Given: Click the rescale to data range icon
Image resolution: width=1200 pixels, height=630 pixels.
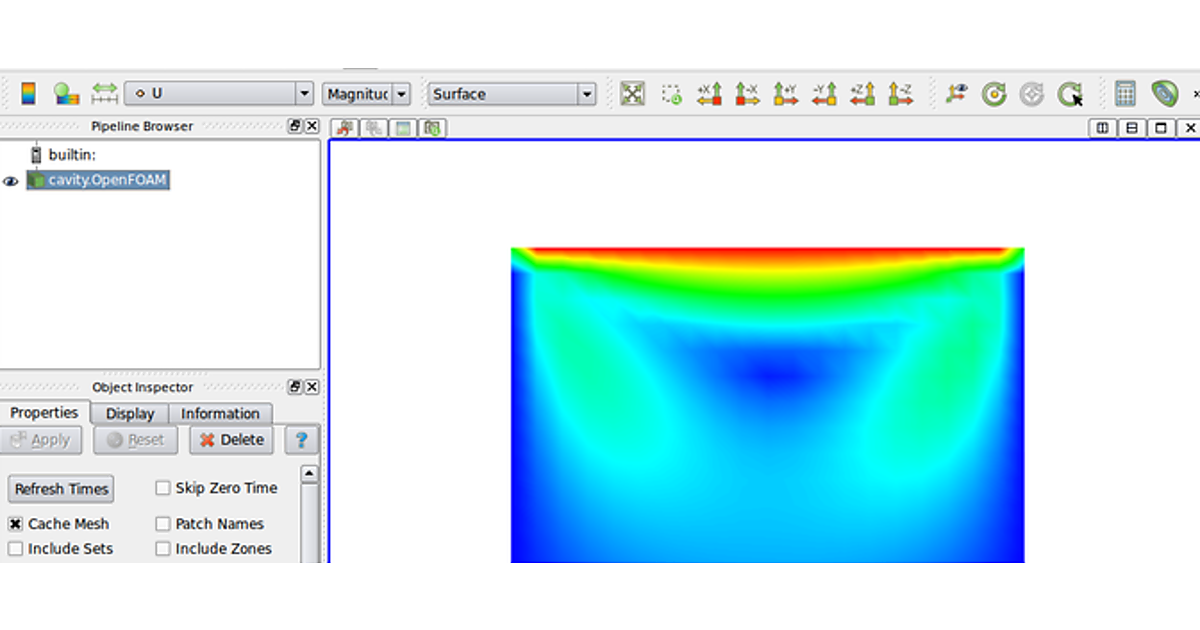Looking at the screenshot, I should point(105,94).
